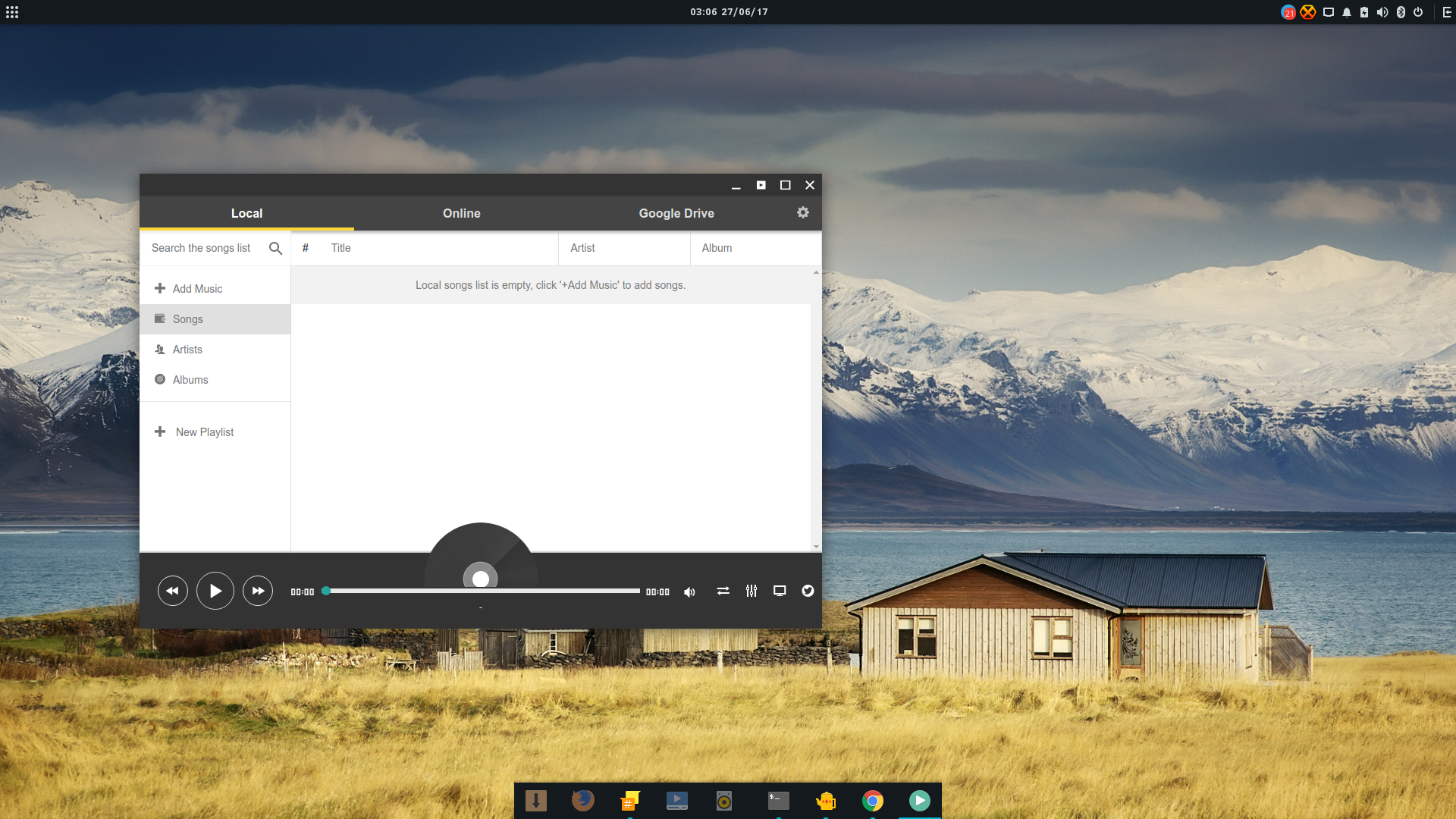Focus the 'Search the songs list' field
The height and width of the screenshot is (819, 1456).
point(202,248)
